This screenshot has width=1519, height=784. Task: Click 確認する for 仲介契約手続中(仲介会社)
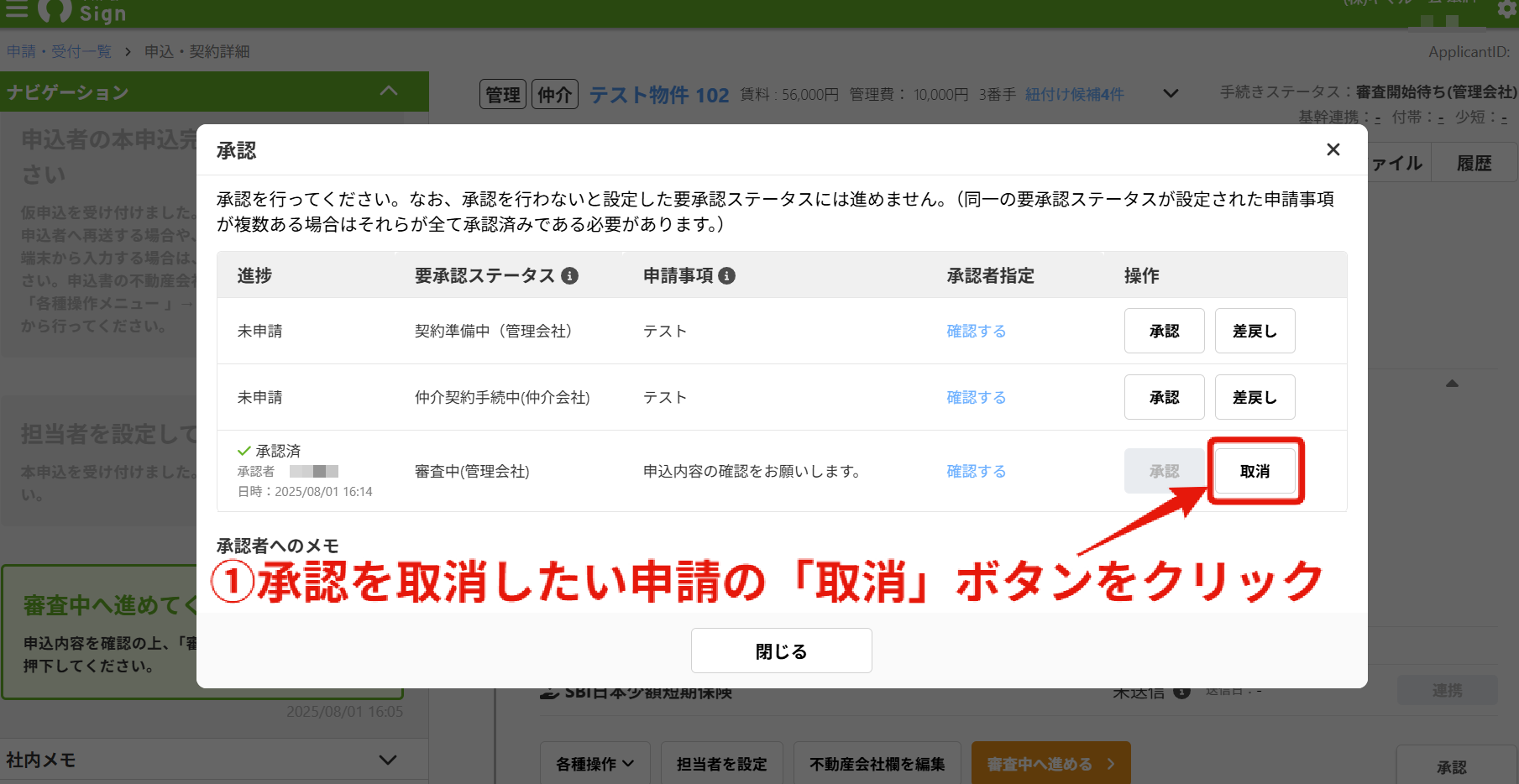tap(976, 397)
